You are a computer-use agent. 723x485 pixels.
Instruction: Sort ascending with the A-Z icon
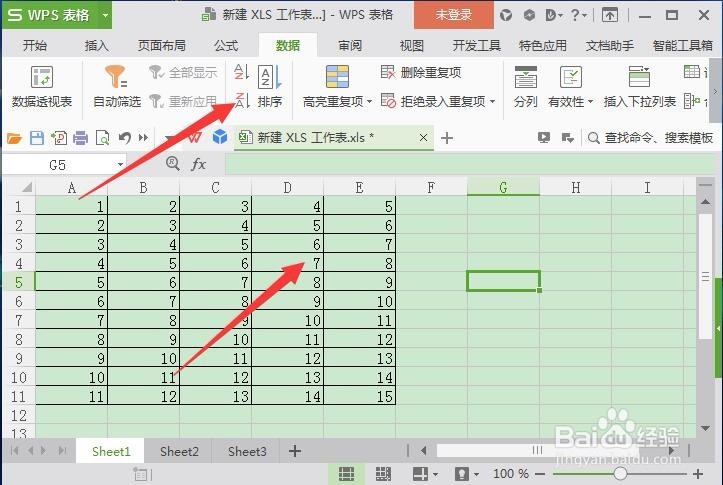242,72
